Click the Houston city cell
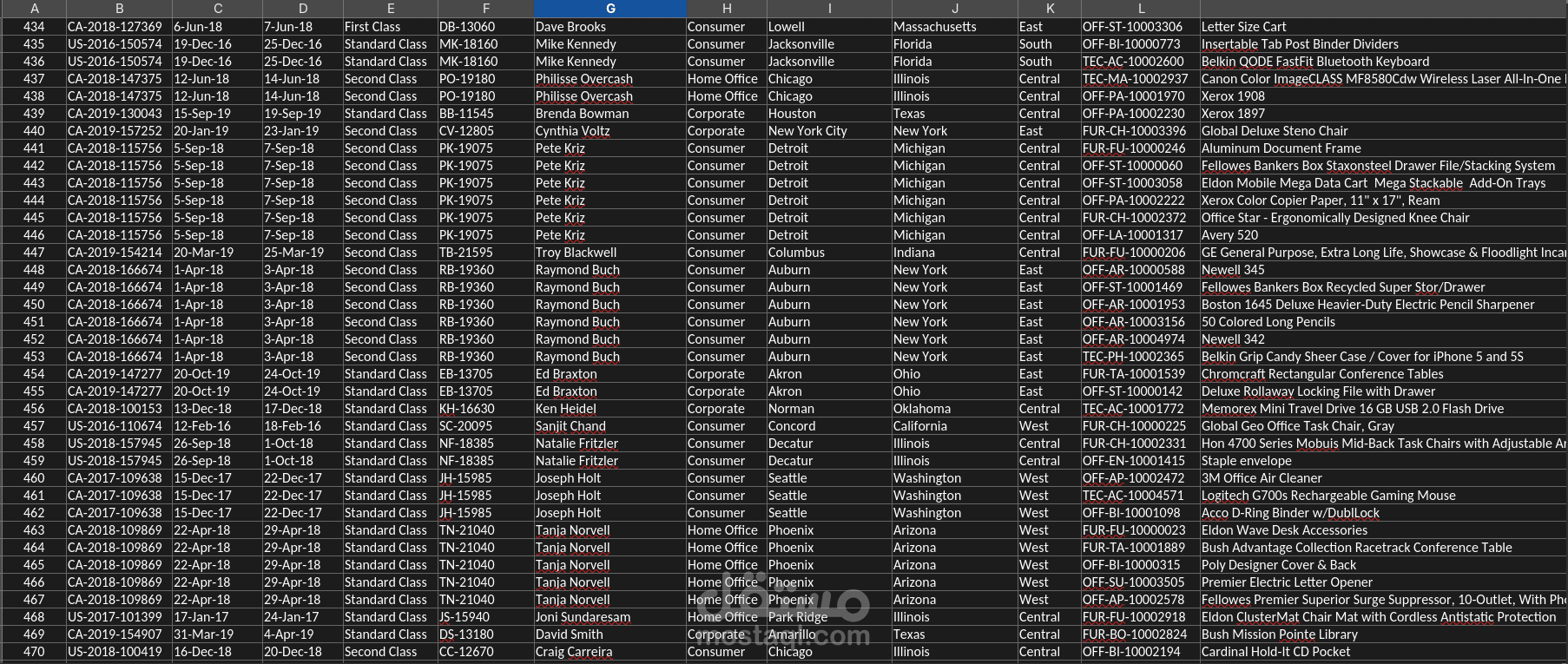 pos(828,114)
